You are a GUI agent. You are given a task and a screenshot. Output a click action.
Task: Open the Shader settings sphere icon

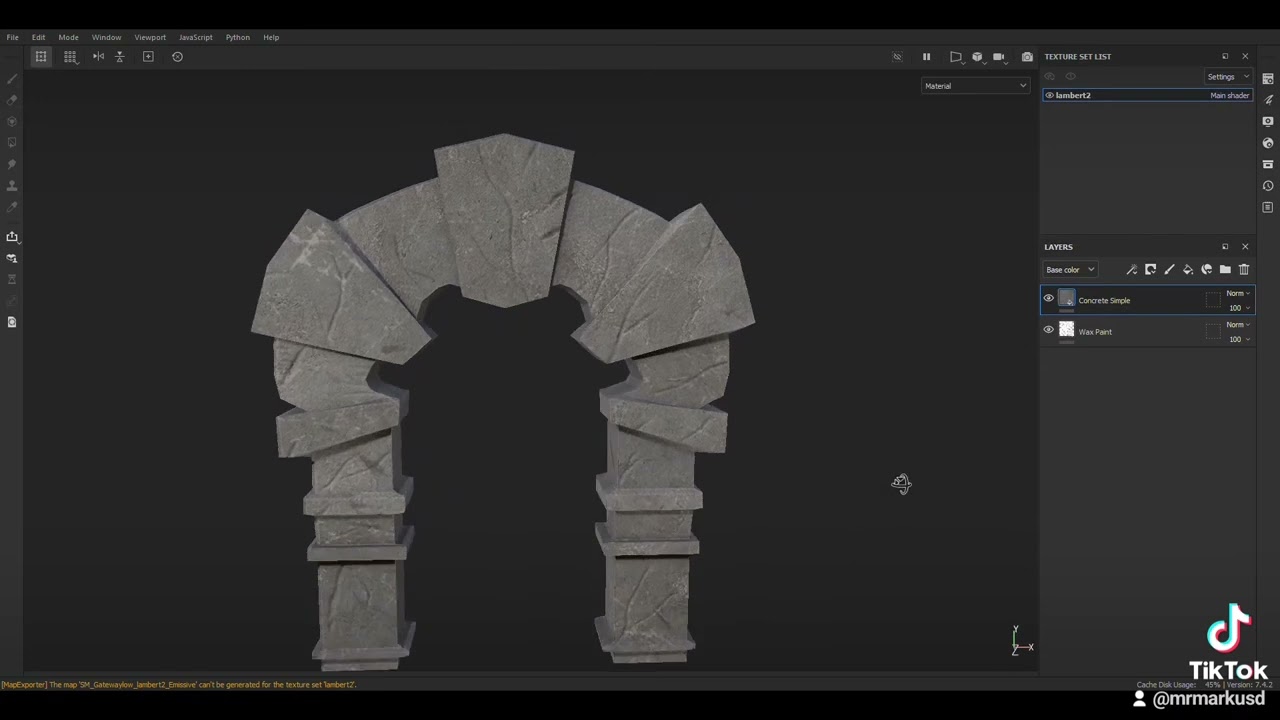(x=1268, y=143)
